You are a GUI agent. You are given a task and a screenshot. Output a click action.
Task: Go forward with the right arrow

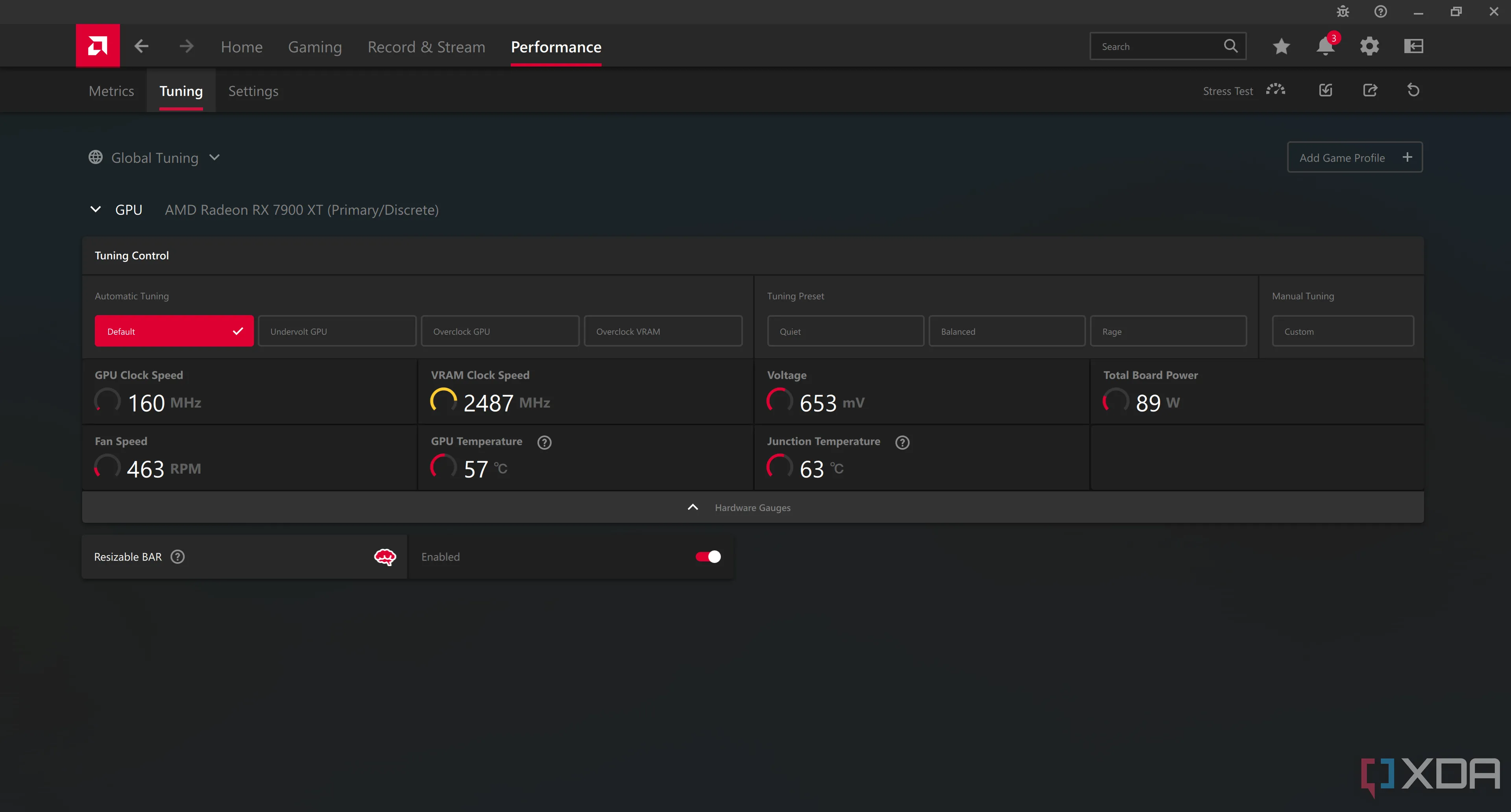point(187,46)
